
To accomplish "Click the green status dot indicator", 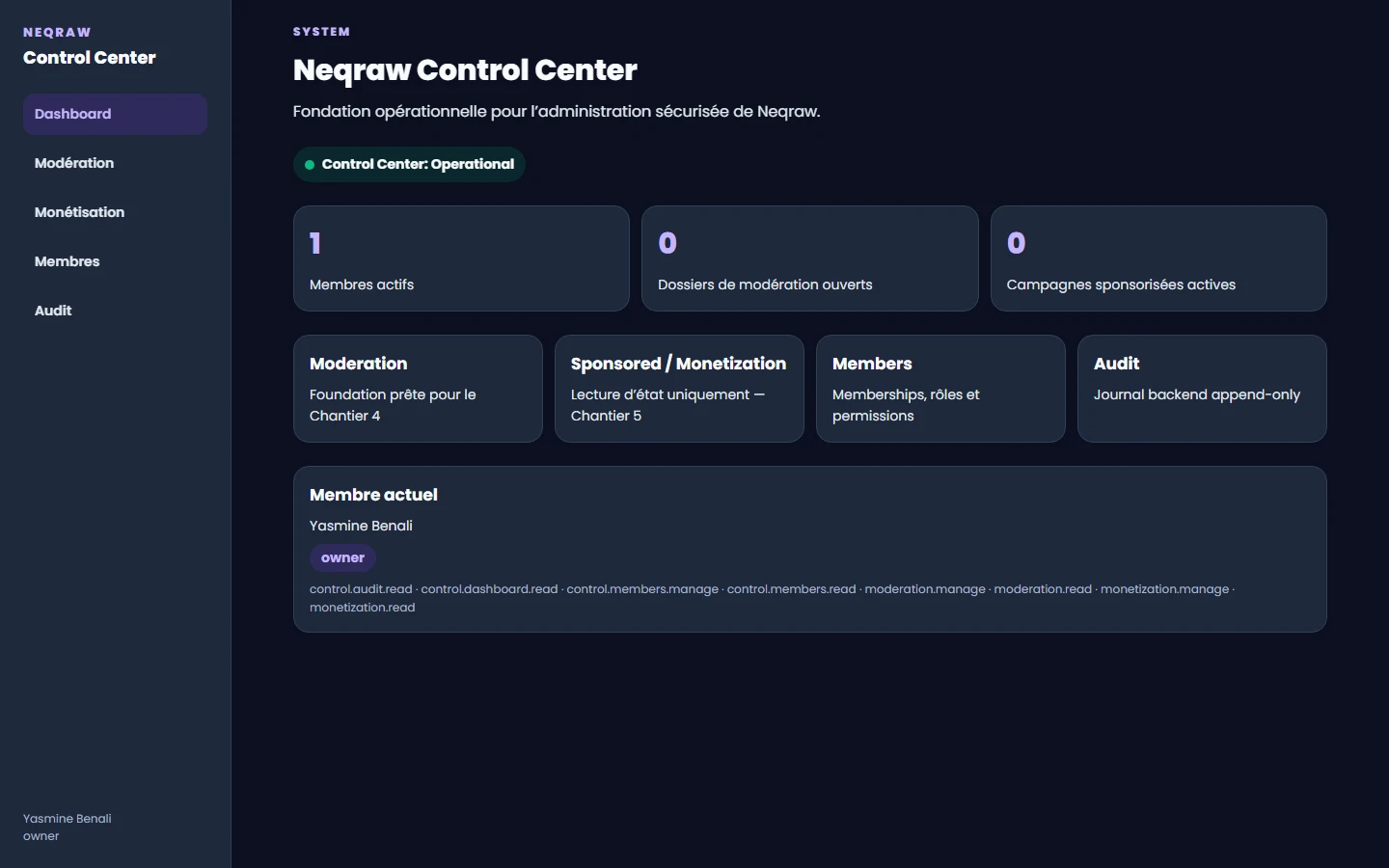I will (x=310, y=165).
